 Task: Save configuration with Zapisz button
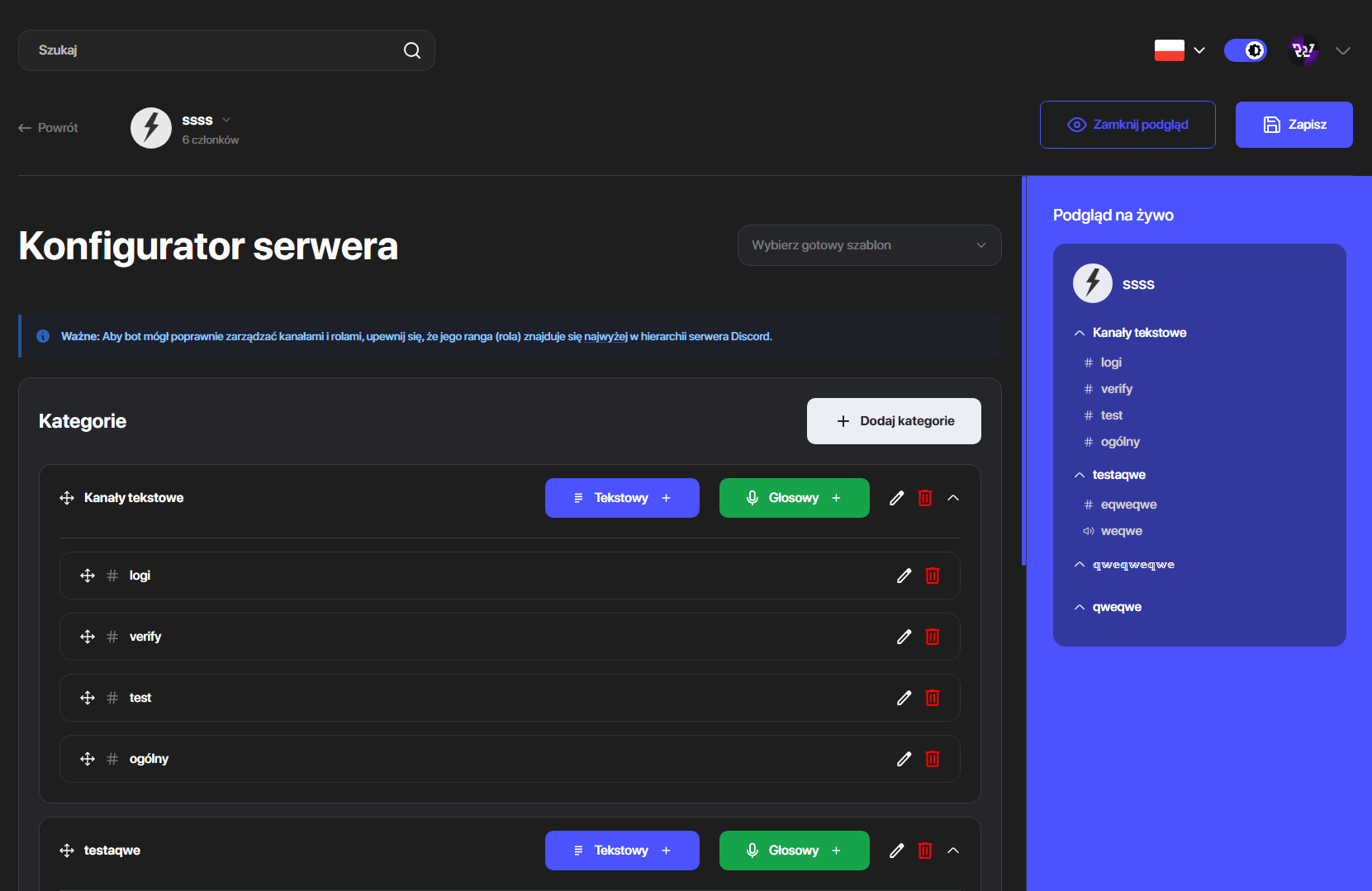(1294, 125)
